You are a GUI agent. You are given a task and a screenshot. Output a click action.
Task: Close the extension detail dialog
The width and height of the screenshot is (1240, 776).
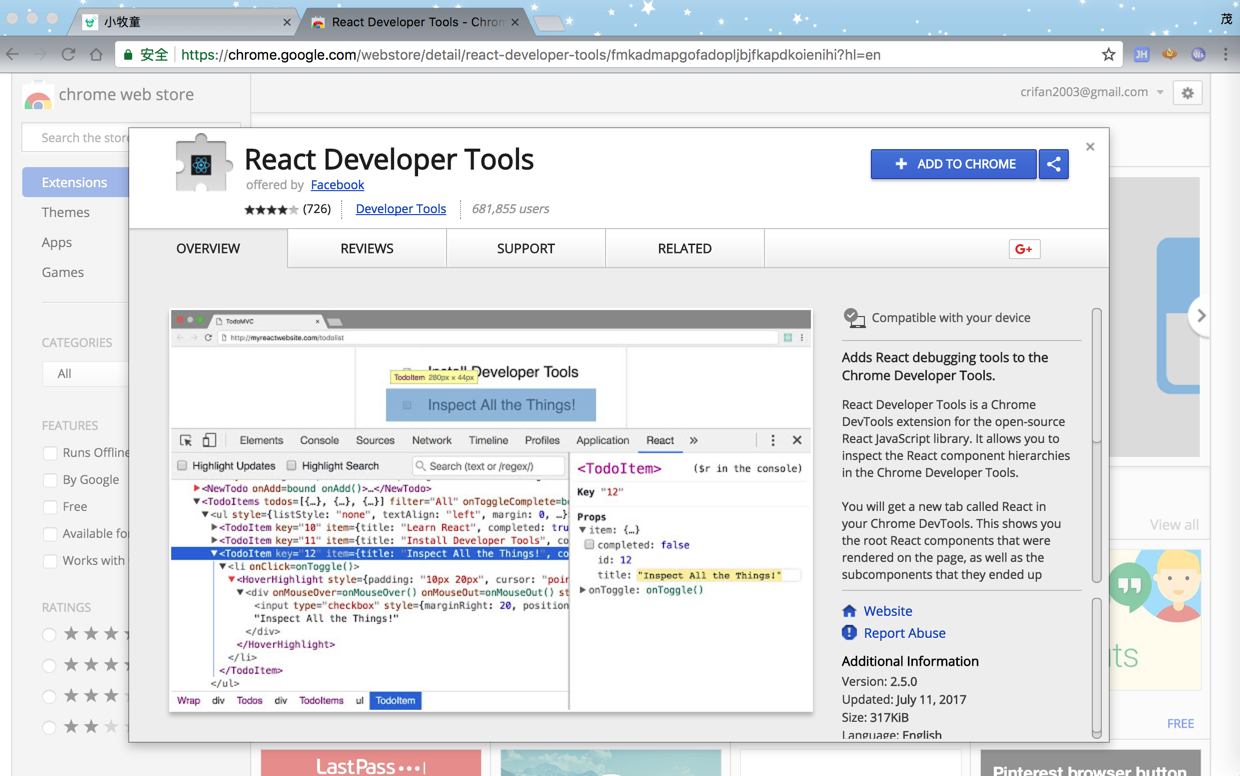1090,147
